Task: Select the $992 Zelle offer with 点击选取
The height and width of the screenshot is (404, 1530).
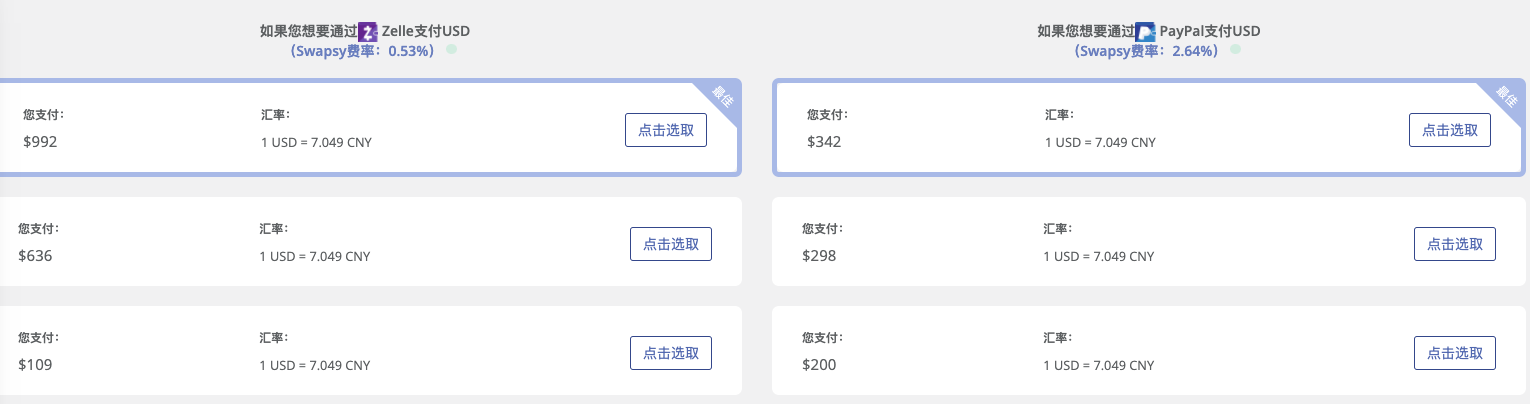Action: (666, 130)
